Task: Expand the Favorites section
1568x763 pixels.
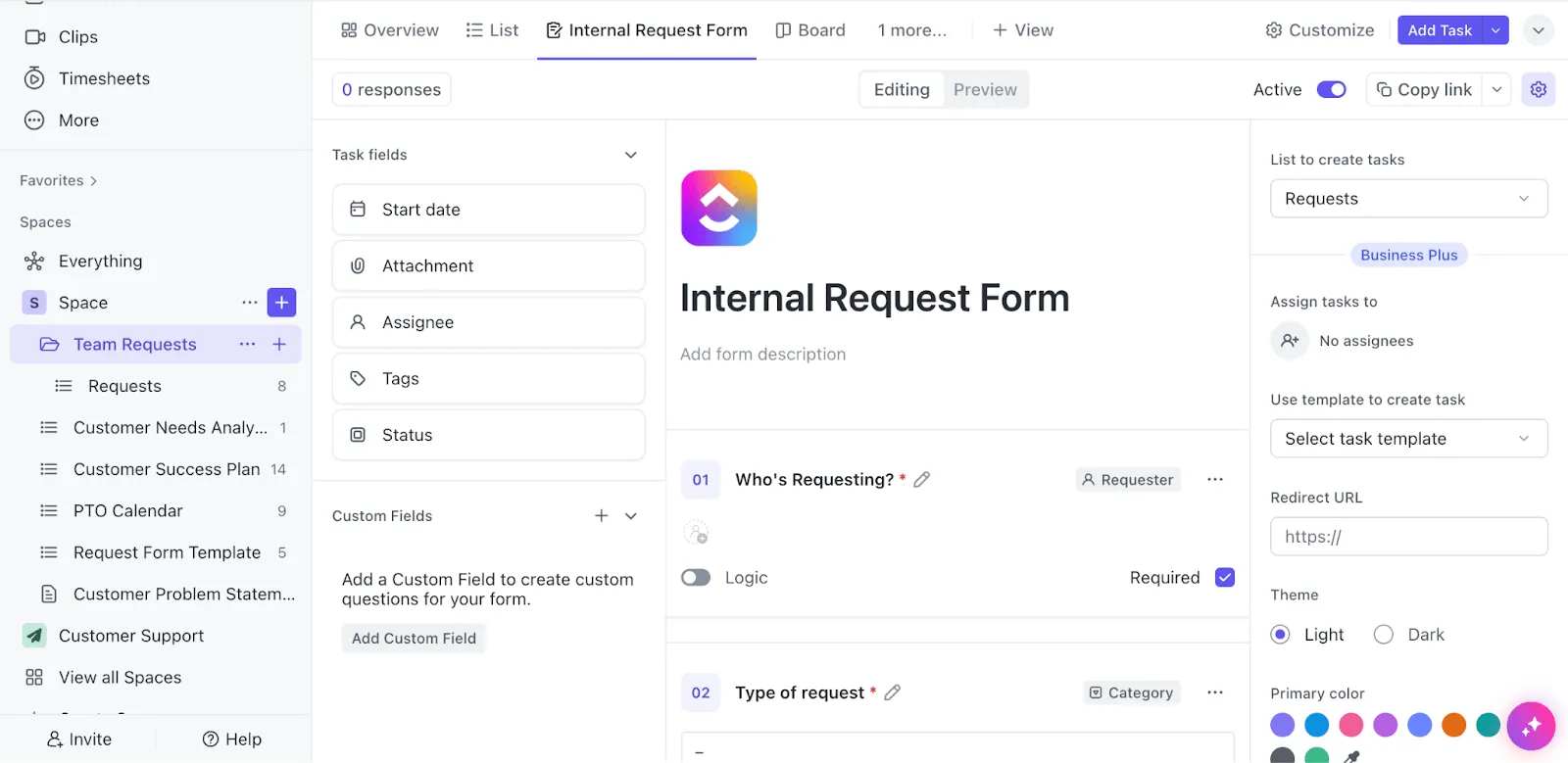Action: (59, 181)
